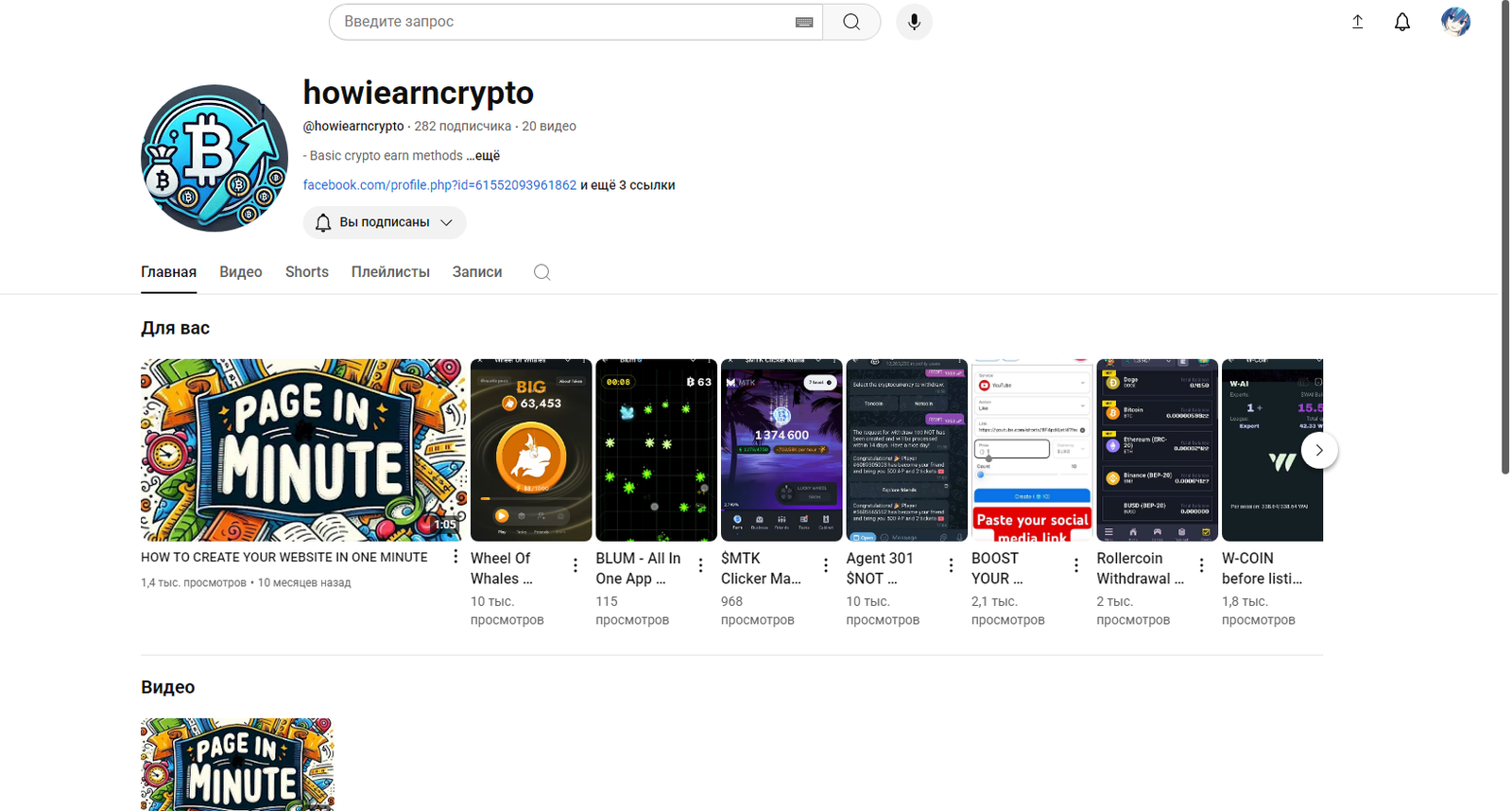Screen dimensions: 1512x811
Task: Open the notifications bell
Action: (x=1402, y=22)
